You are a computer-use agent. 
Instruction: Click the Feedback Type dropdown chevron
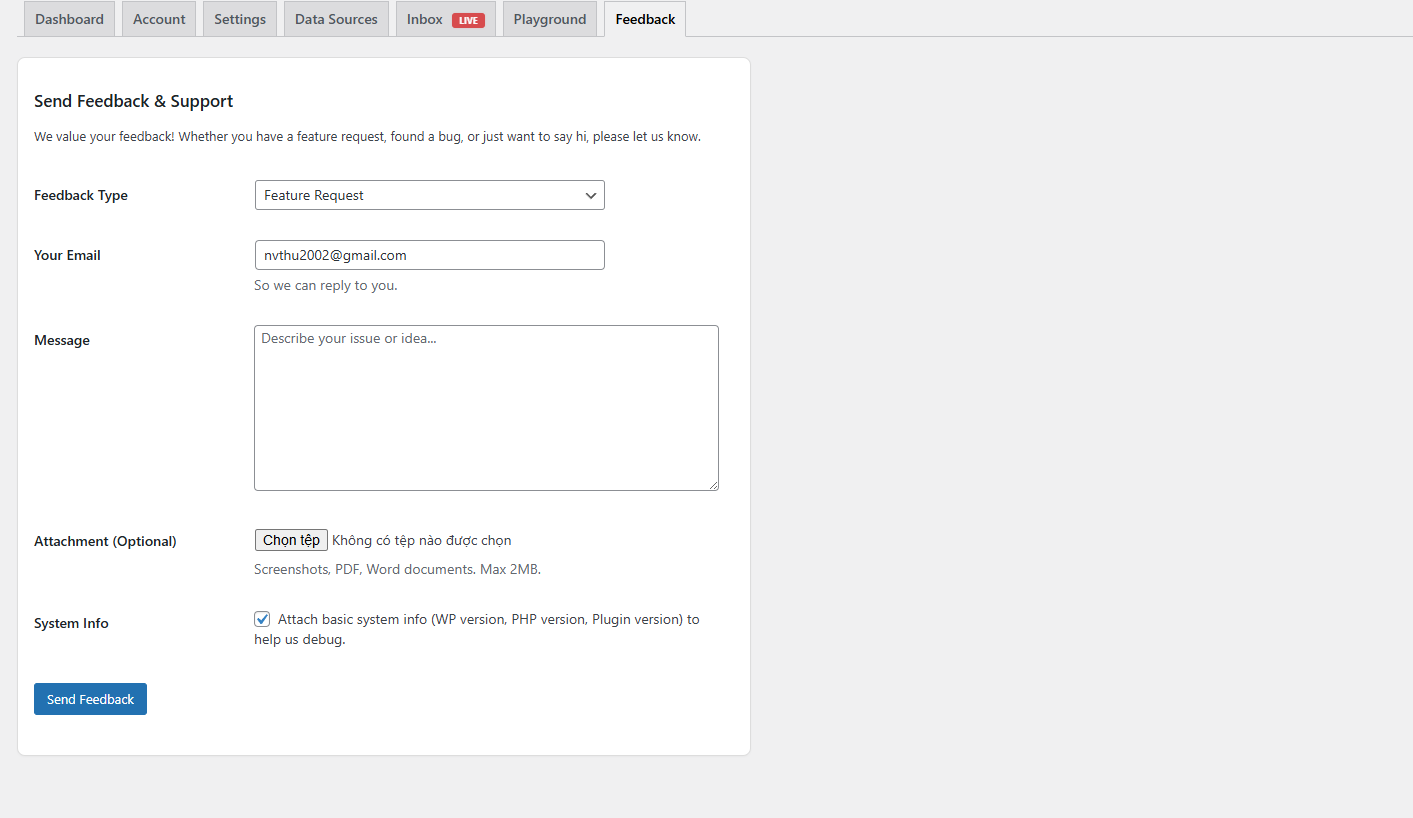click(590, 195)
